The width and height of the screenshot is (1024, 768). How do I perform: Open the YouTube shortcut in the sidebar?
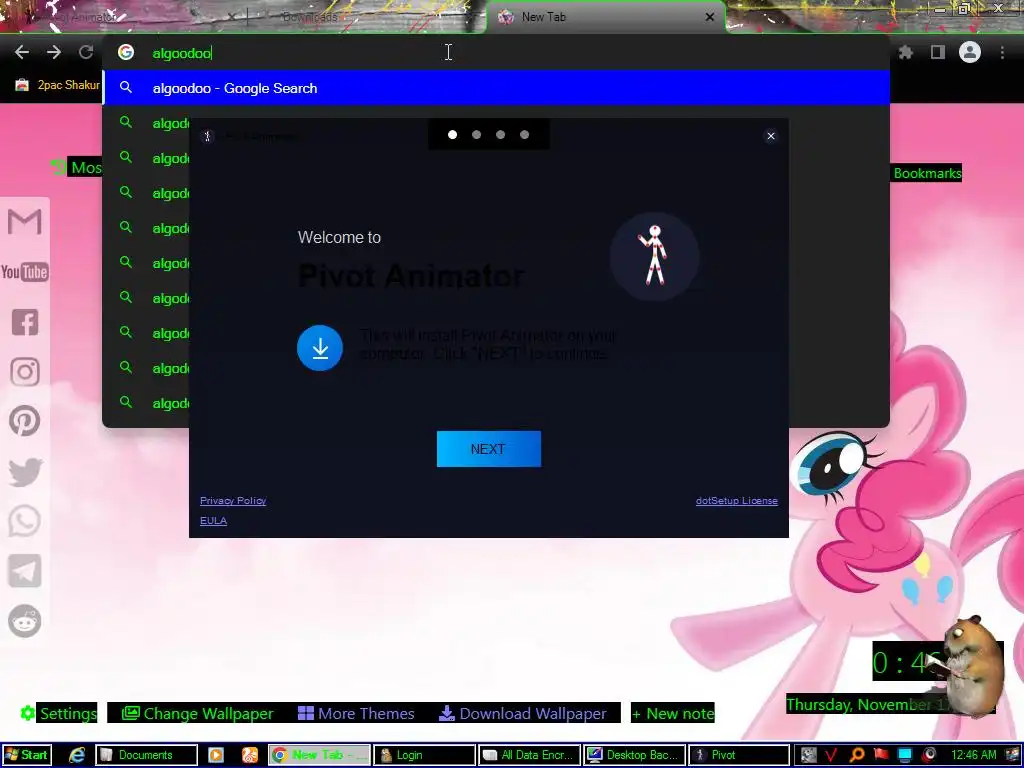[25, 272]
